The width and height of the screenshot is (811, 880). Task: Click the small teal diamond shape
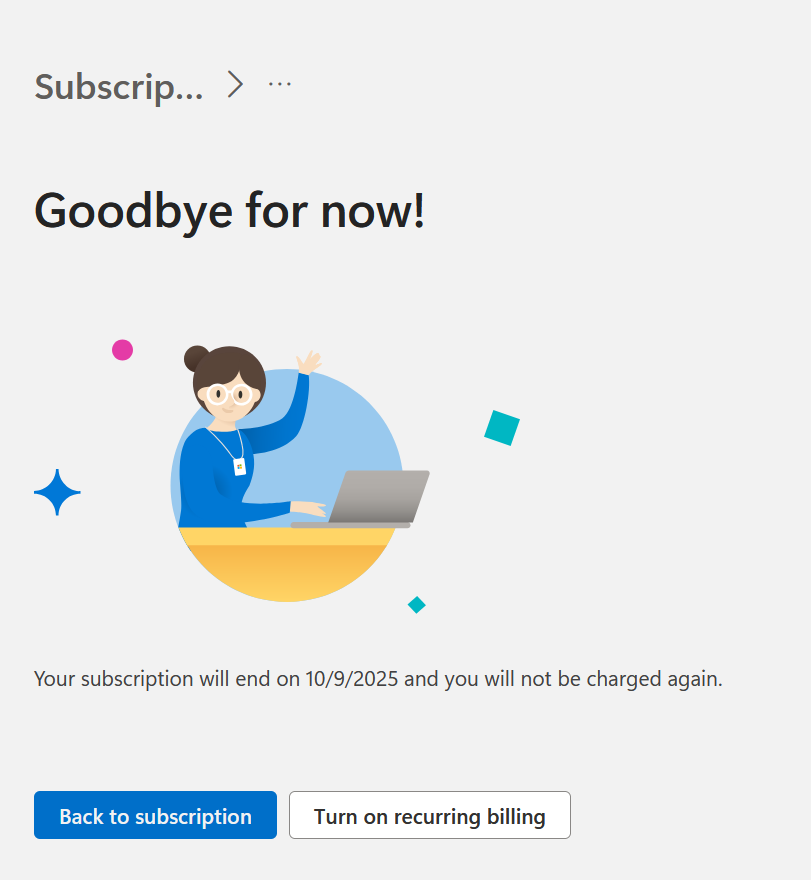pos(417,604)
